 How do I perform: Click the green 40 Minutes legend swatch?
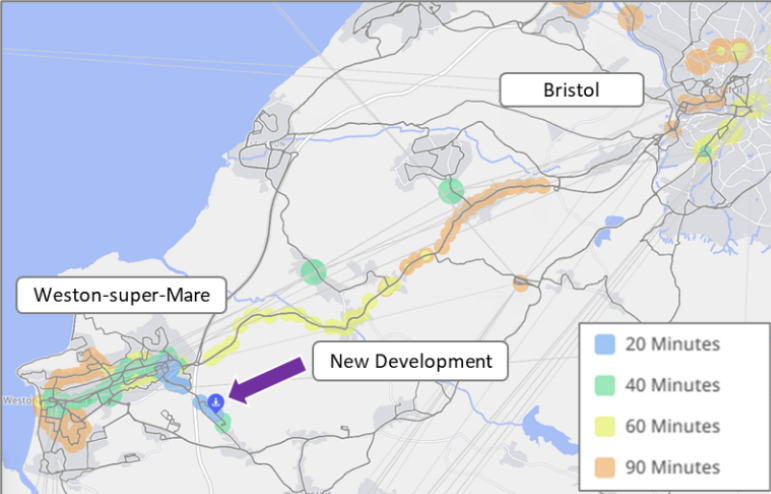click(x=602, y=385)
